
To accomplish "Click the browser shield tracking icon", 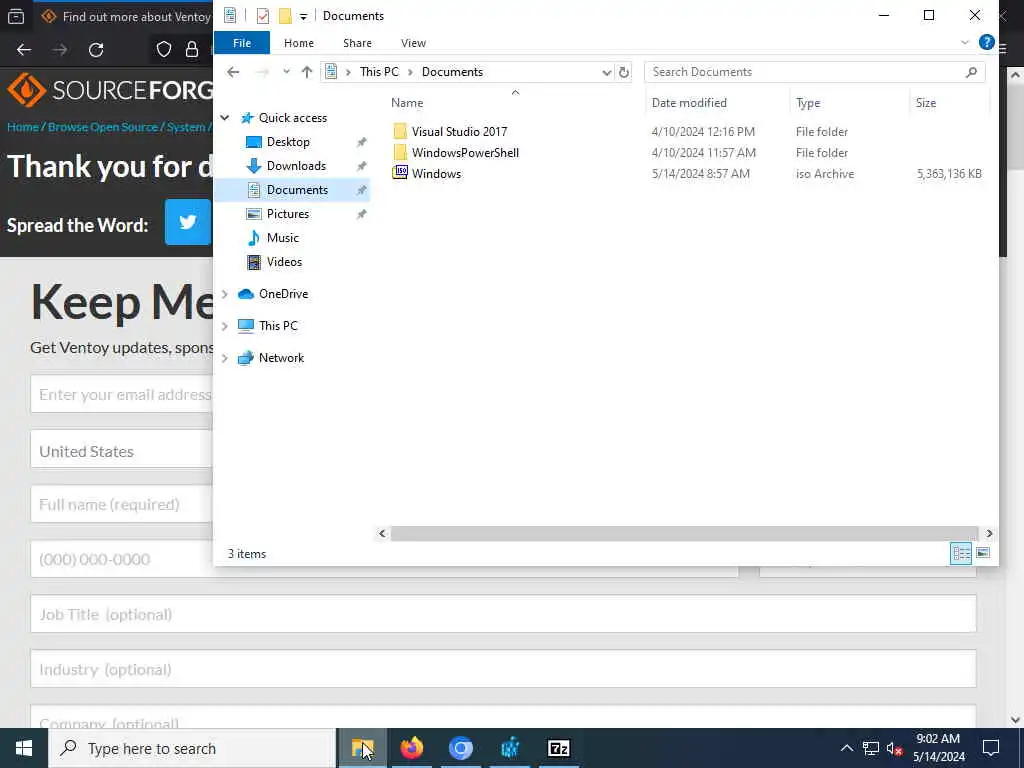I will [164, 50].
